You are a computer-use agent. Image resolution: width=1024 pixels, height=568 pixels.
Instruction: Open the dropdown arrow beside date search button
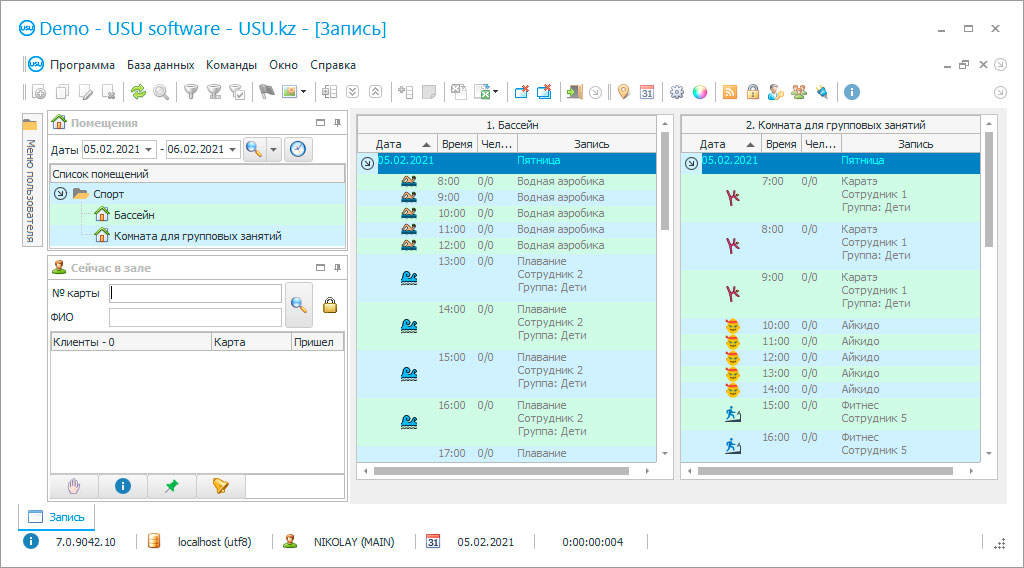point(274,150)
